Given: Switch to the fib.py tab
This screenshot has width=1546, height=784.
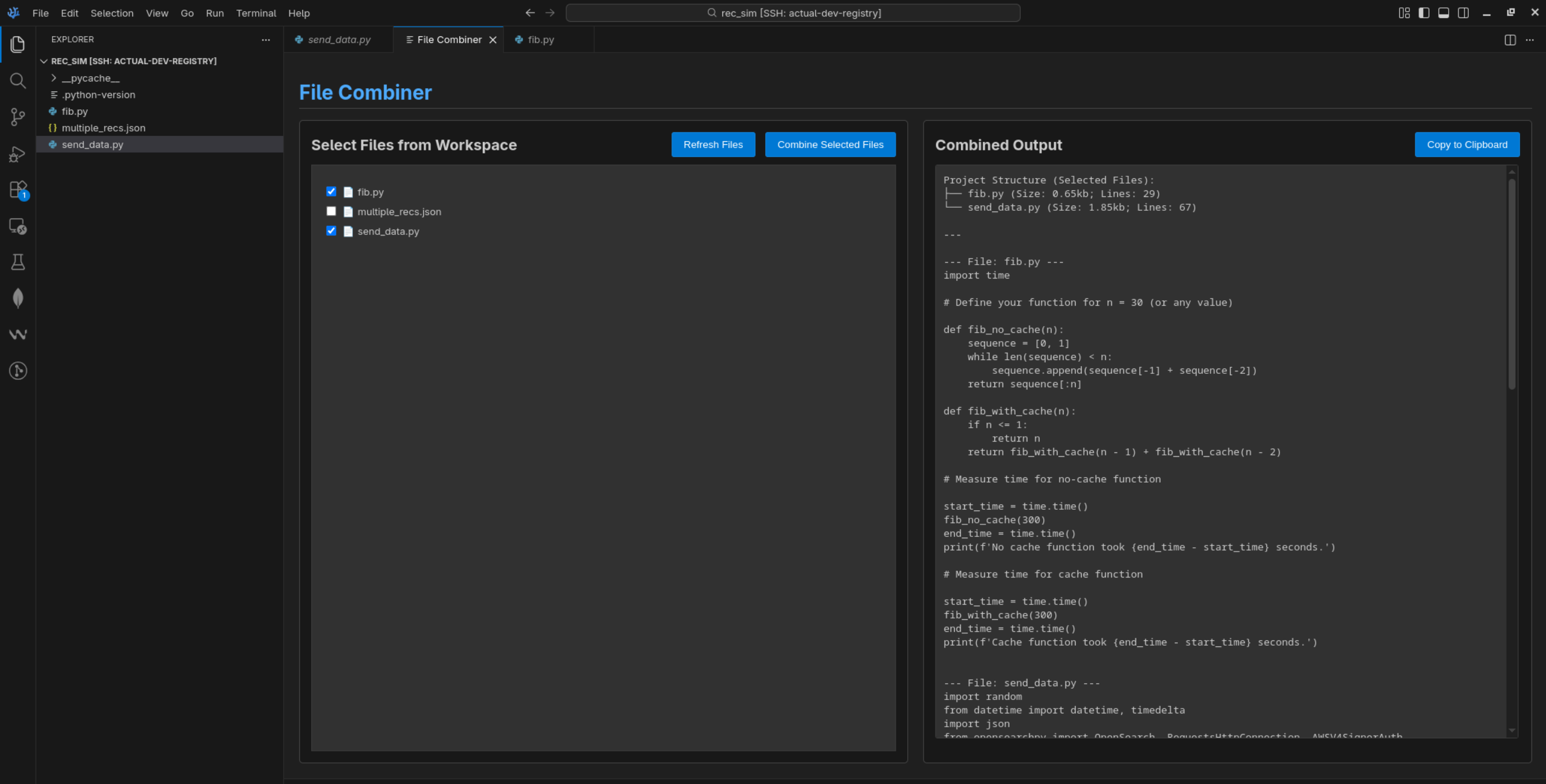Looking at the screenshot, I should (540, 40).
